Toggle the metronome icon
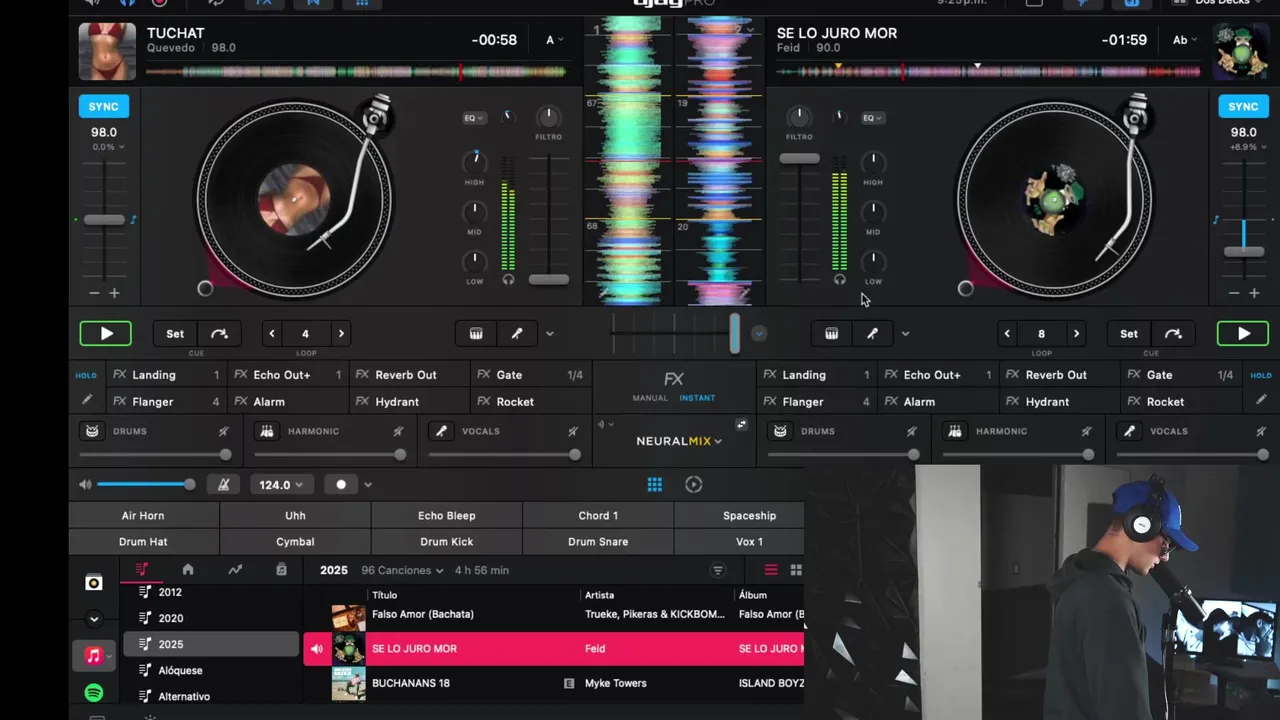 pyautogui.click(x=223, y=484)
